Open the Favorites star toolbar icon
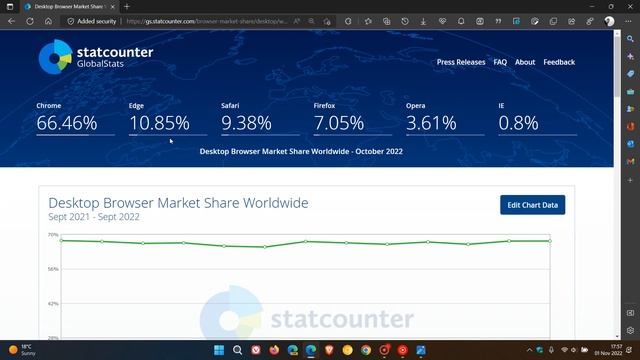 click(x=368, y=21)
